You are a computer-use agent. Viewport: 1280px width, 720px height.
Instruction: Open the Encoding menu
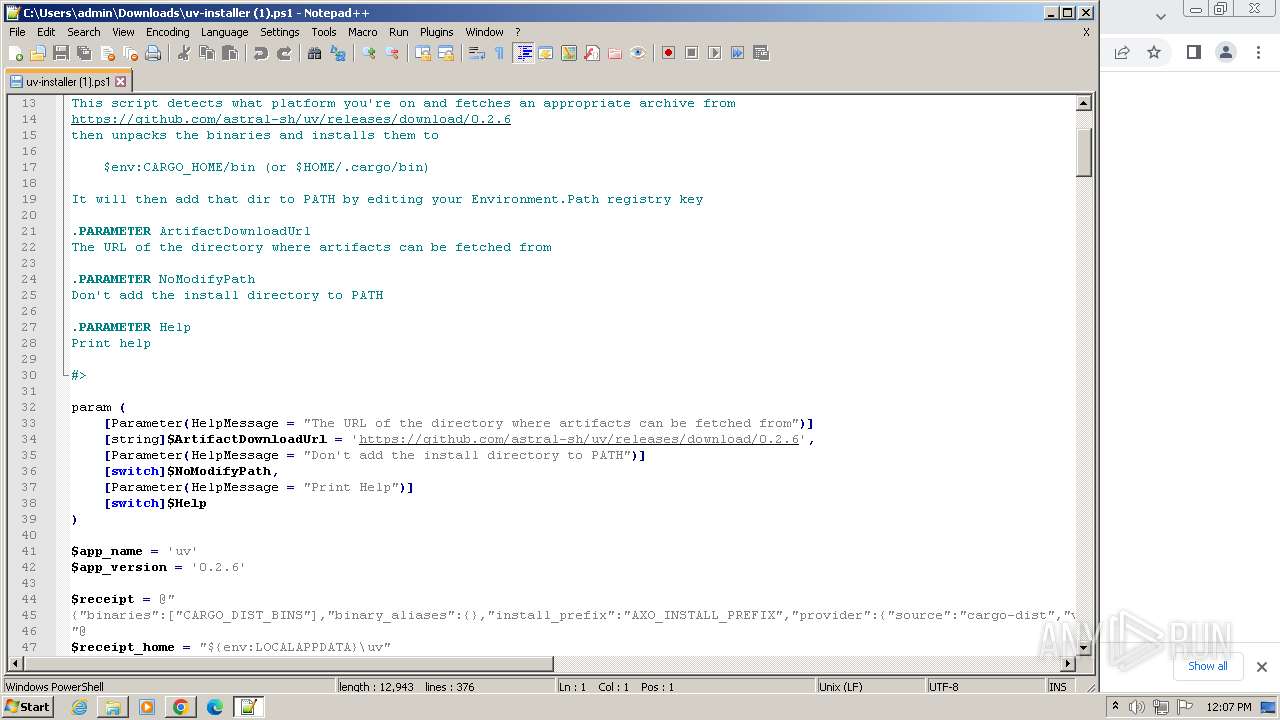click(x=167, y=32)
